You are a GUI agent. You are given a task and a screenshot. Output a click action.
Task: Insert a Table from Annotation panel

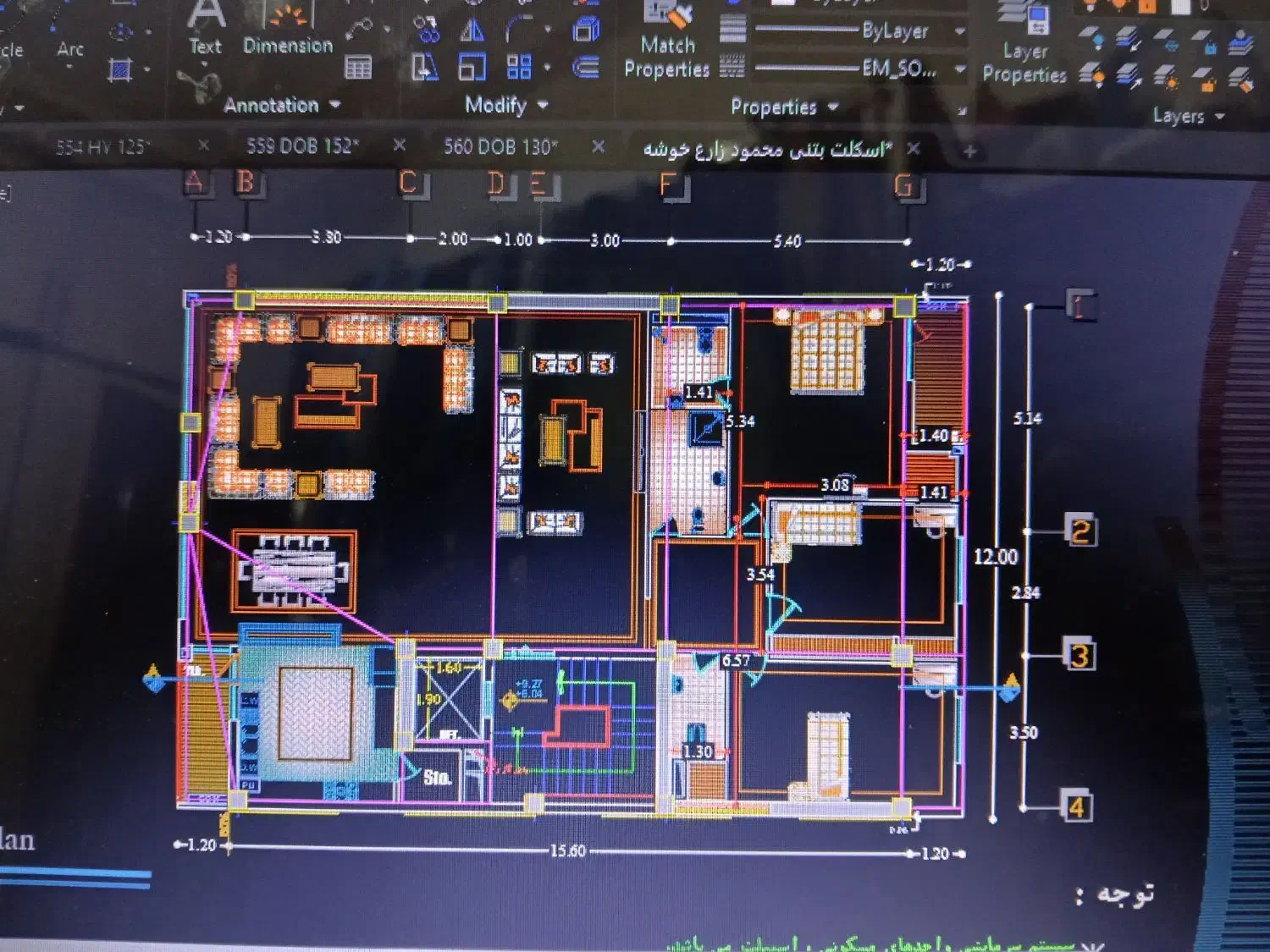click(358, 67)
